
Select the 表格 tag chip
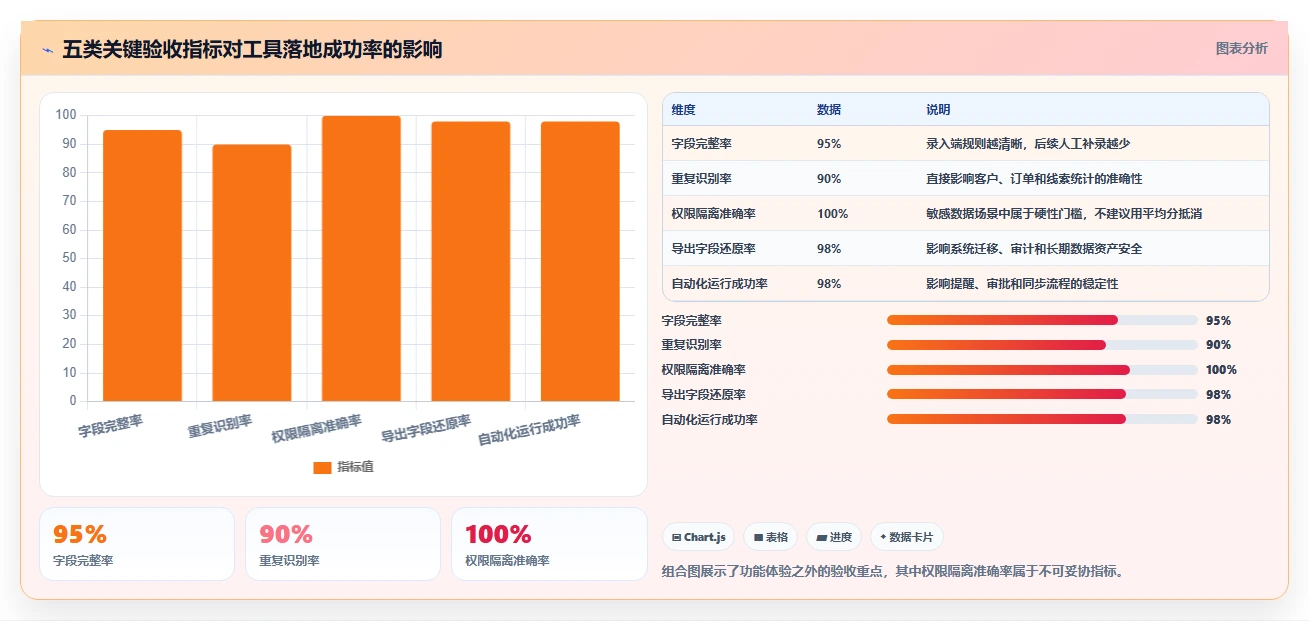pos(770,537)
